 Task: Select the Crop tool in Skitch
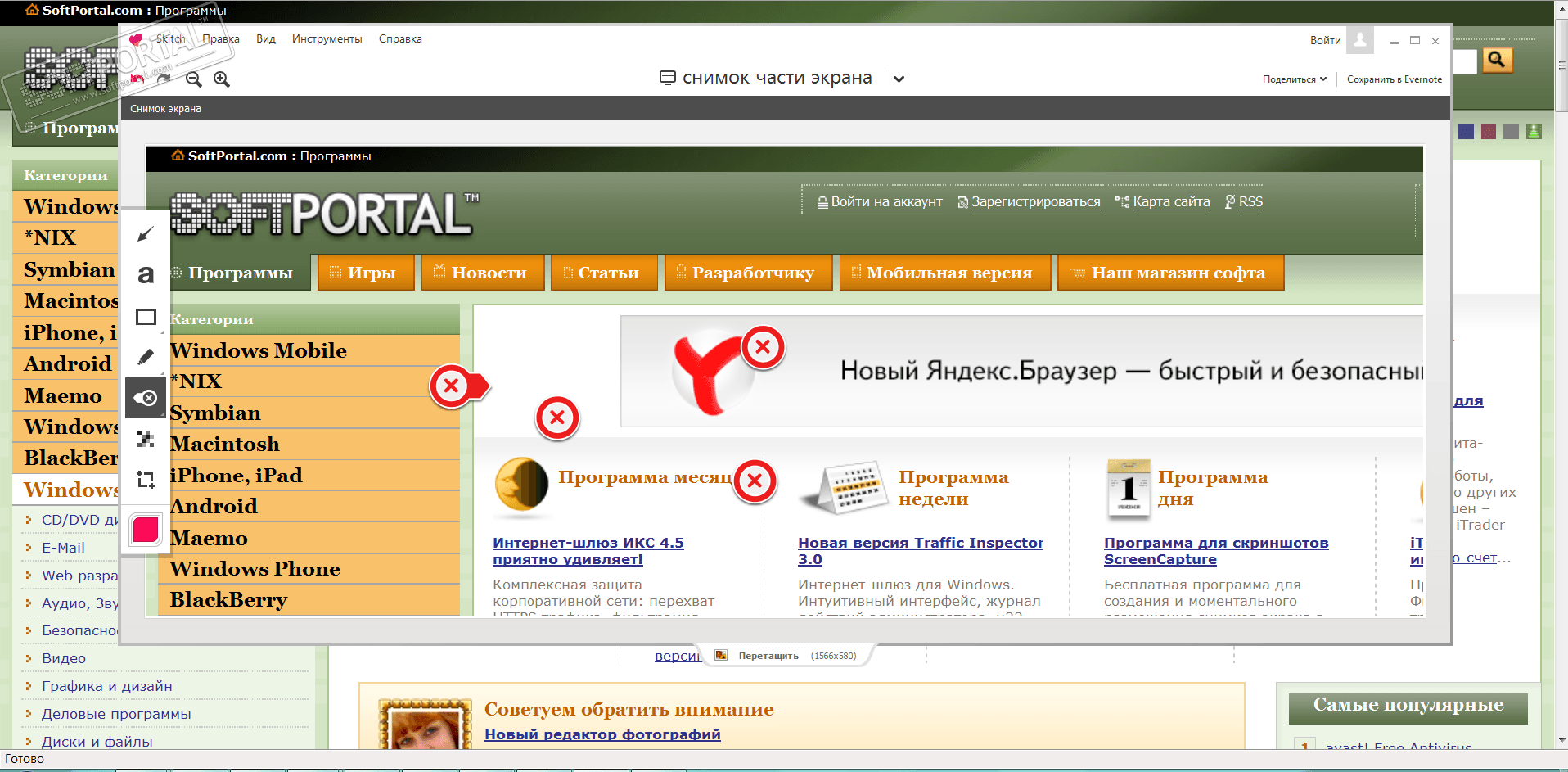tap(146, 480)
